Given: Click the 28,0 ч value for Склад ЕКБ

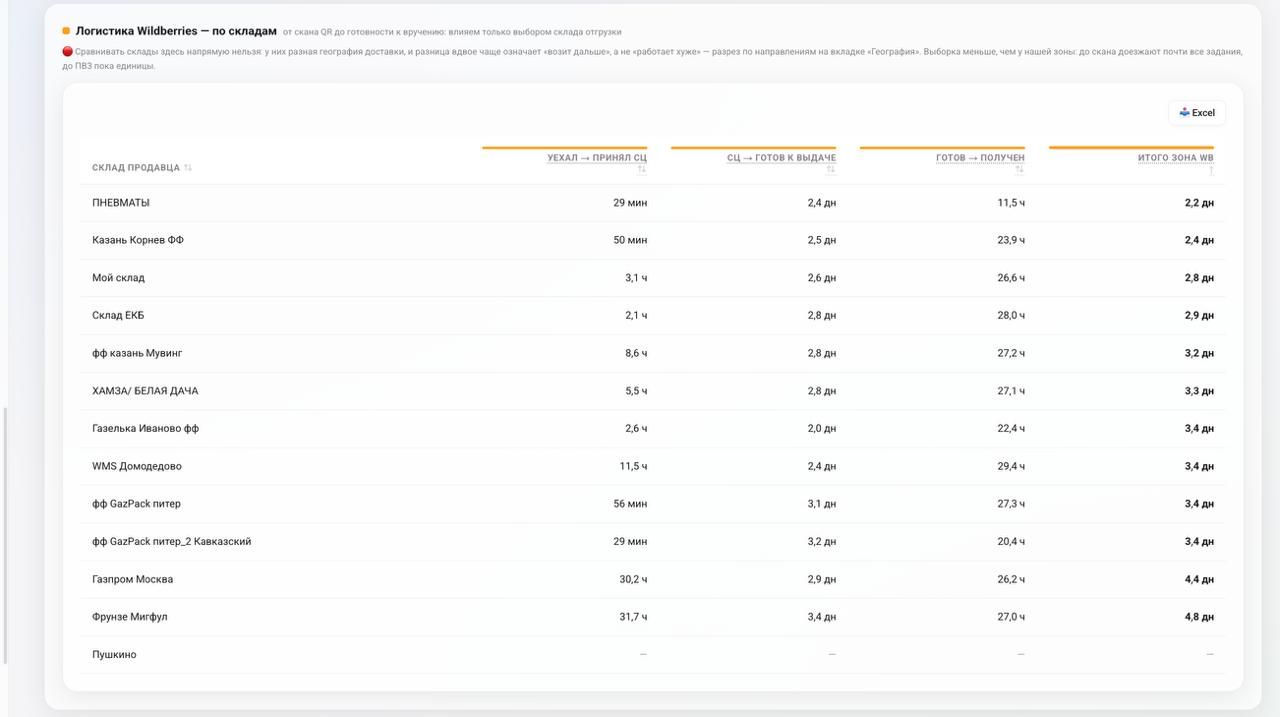Looking at the screenshot, I should [x=1011, y=316].
